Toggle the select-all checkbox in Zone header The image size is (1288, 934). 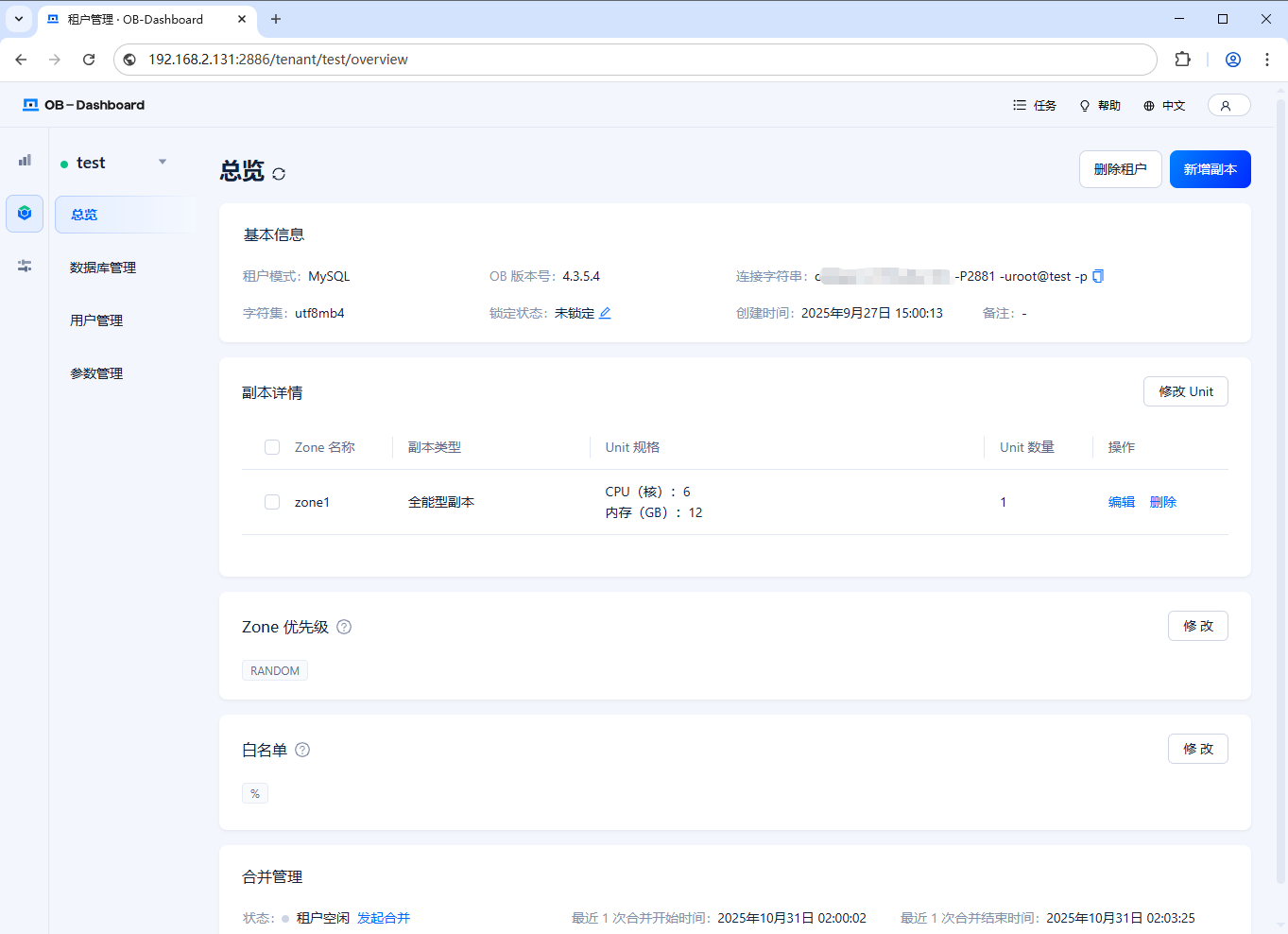tap(272, 447)
